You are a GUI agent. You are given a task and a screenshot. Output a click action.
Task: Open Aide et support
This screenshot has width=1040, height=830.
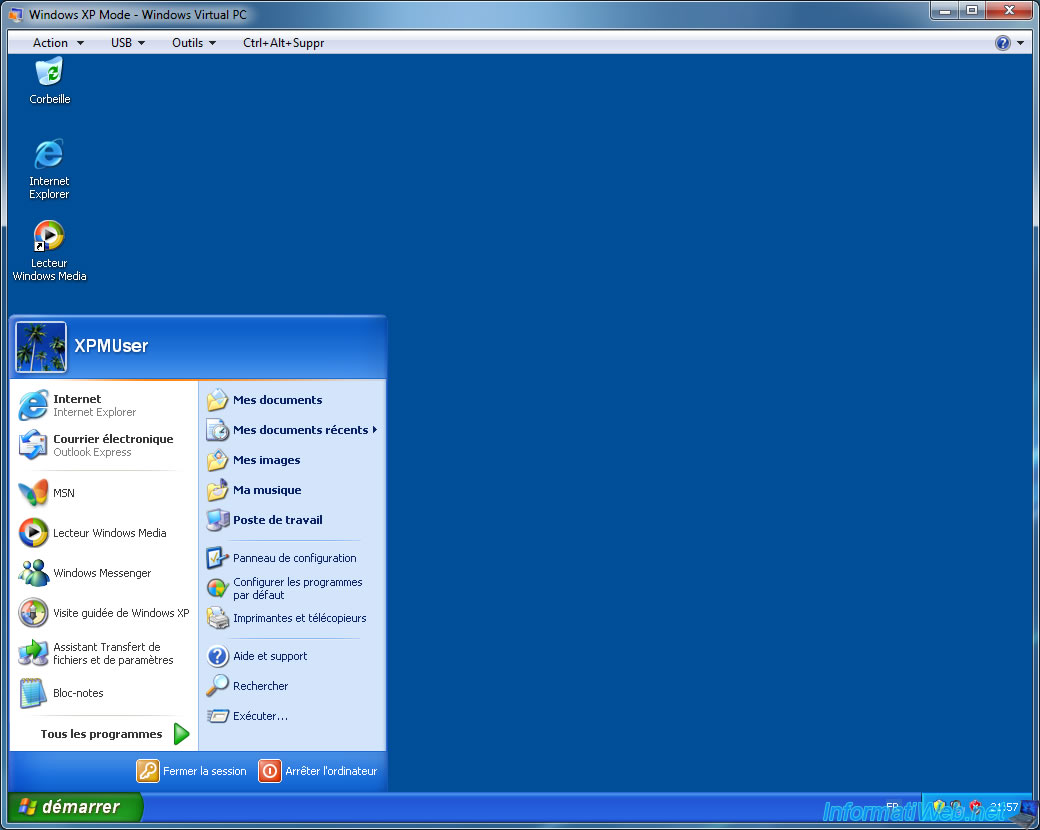(292, 656)
